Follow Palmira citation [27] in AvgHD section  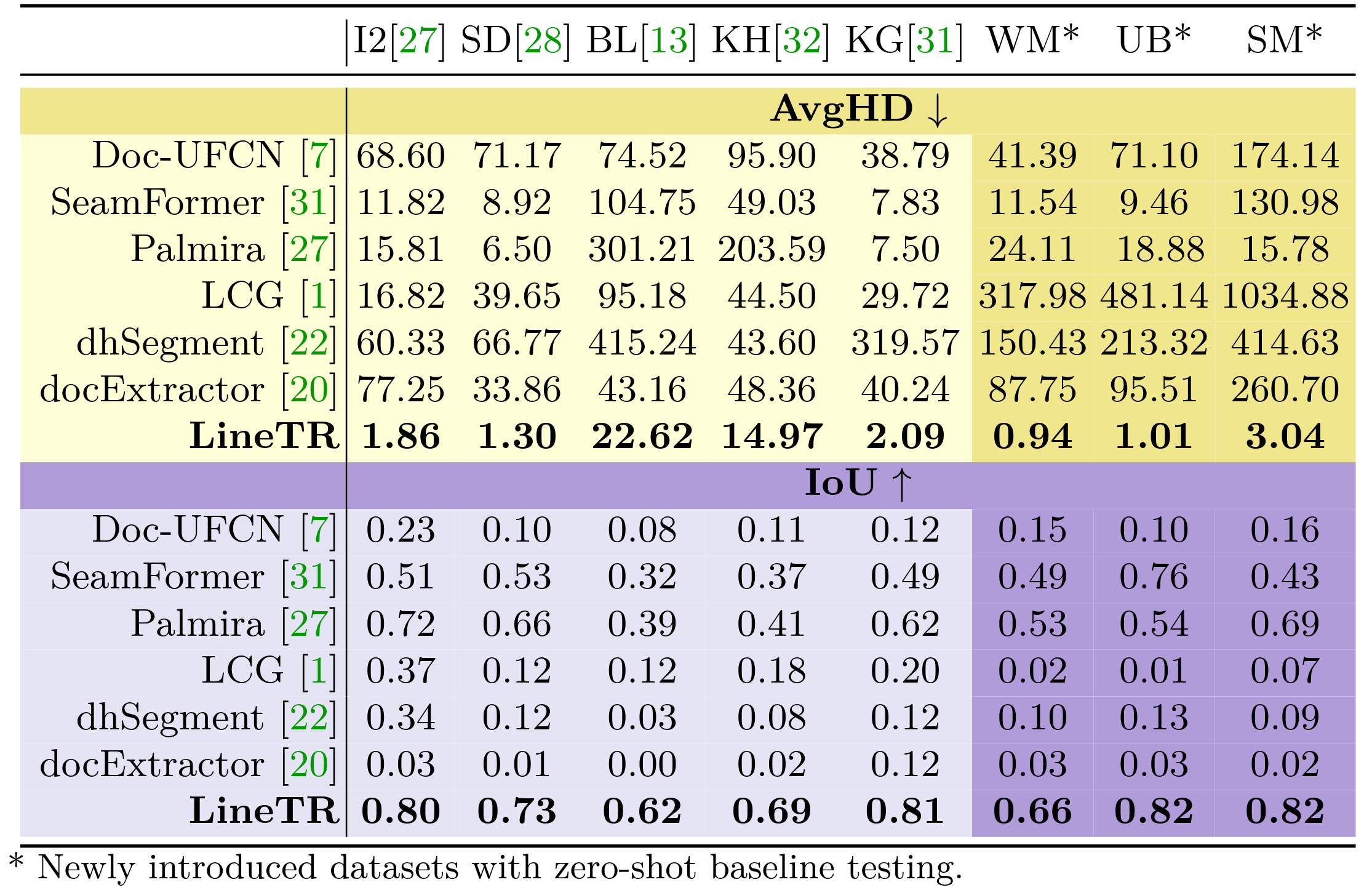point(309,249)
